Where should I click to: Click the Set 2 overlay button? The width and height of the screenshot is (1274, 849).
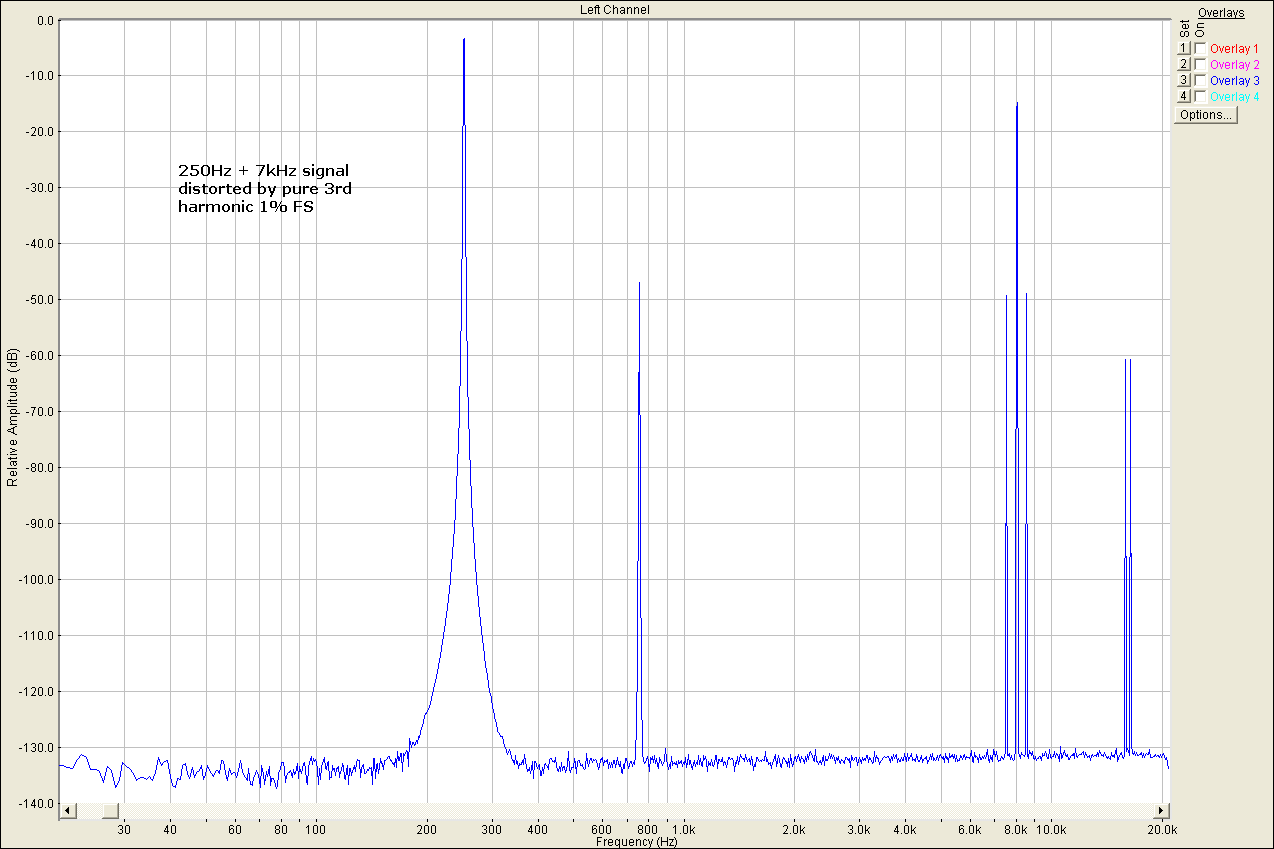tap(1183, 64)
